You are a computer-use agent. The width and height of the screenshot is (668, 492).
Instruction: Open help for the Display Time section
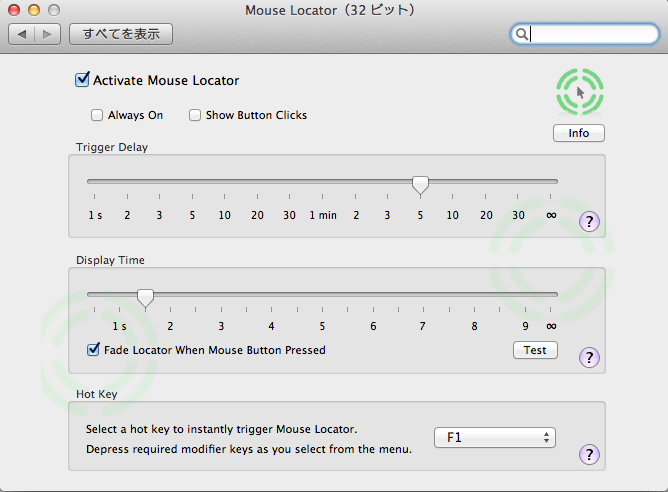pos(589,357)
